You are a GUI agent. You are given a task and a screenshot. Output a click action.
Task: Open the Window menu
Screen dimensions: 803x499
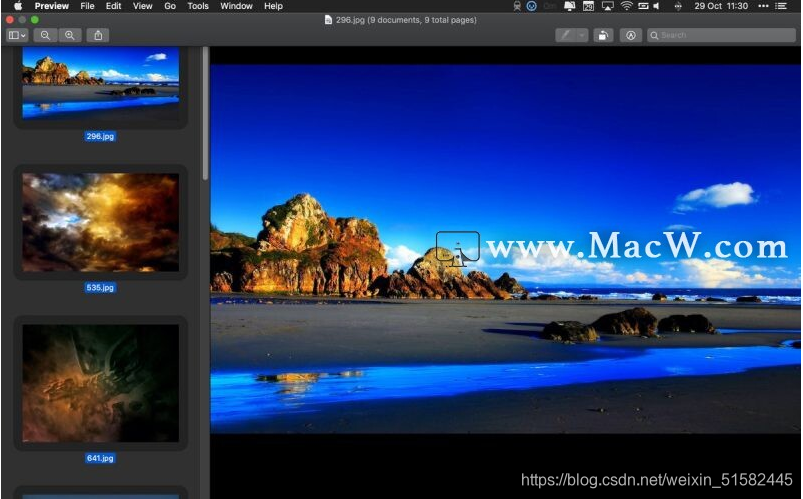[x=237, y=6]
